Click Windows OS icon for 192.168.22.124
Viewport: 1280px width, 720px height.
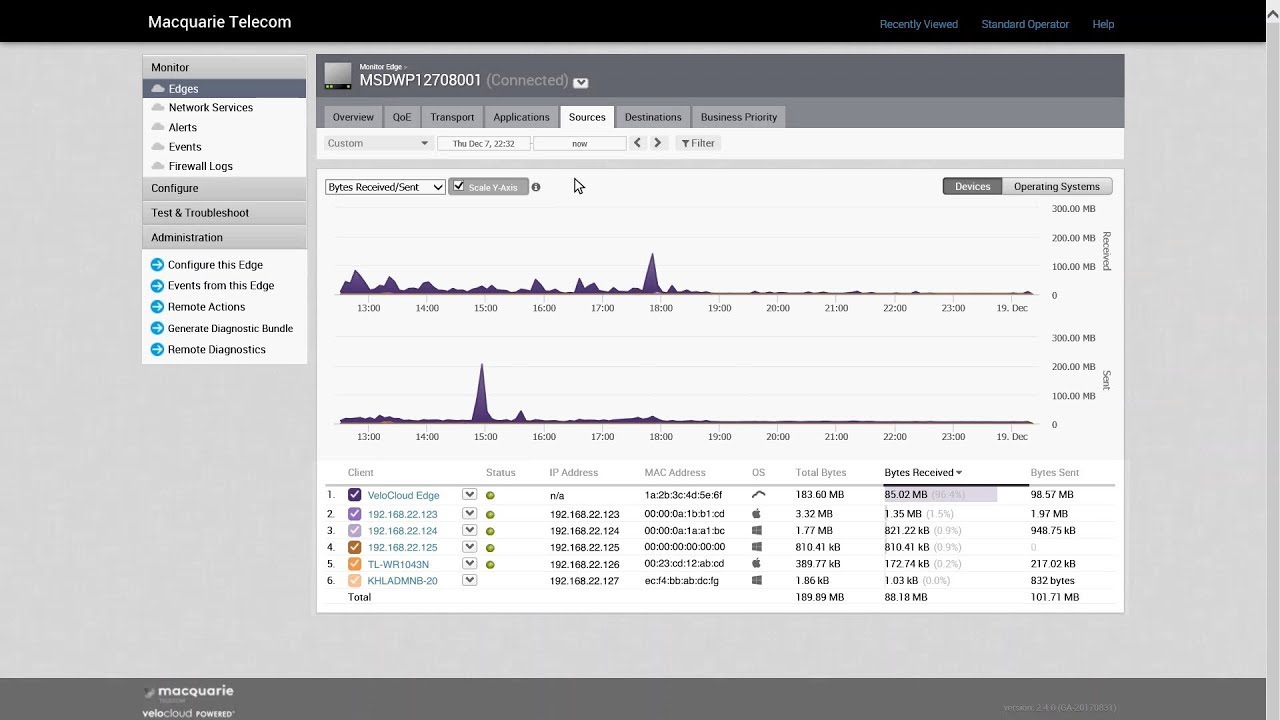[x=757, y=530]
